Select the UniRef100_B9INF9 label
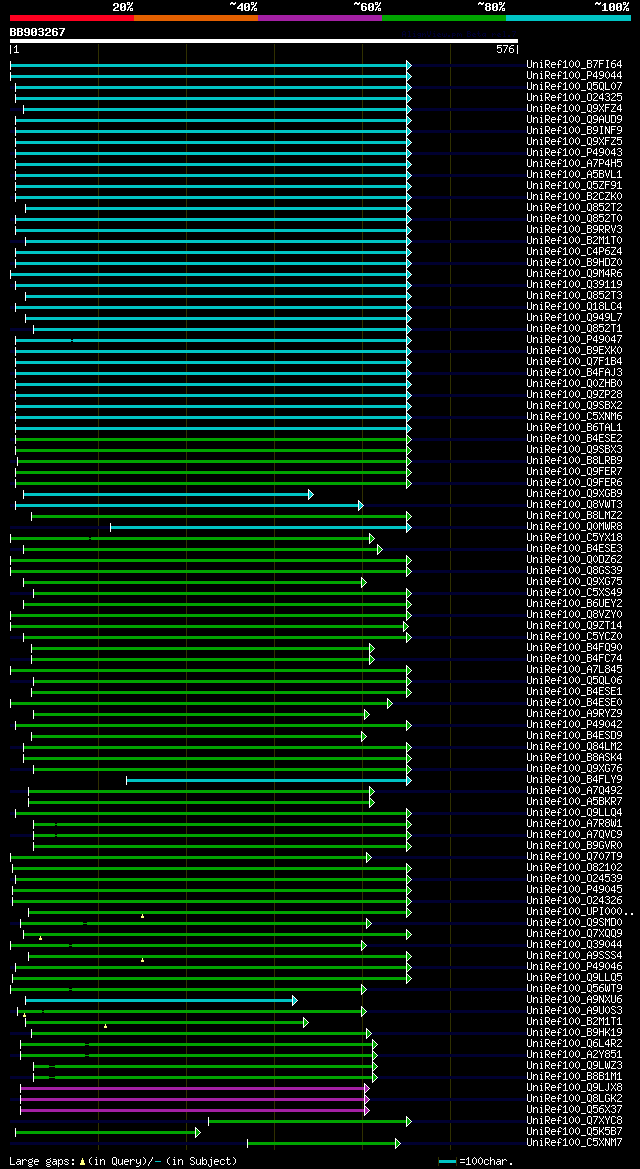The width and height of the screenshot is (640, 1169). point(574,130)
